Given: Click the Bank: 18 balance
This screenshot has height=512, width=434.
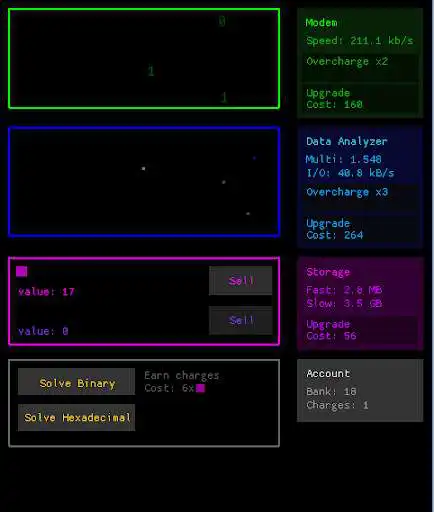Looking at the screenshot, I should click(331, 391).
